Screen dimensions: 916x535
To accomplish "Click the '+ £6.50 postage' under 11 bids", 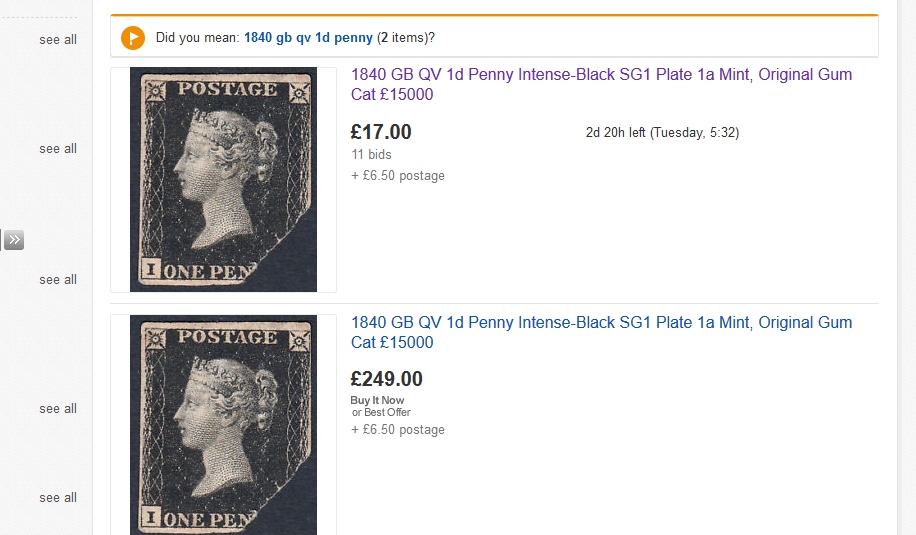I will [398, 176].
